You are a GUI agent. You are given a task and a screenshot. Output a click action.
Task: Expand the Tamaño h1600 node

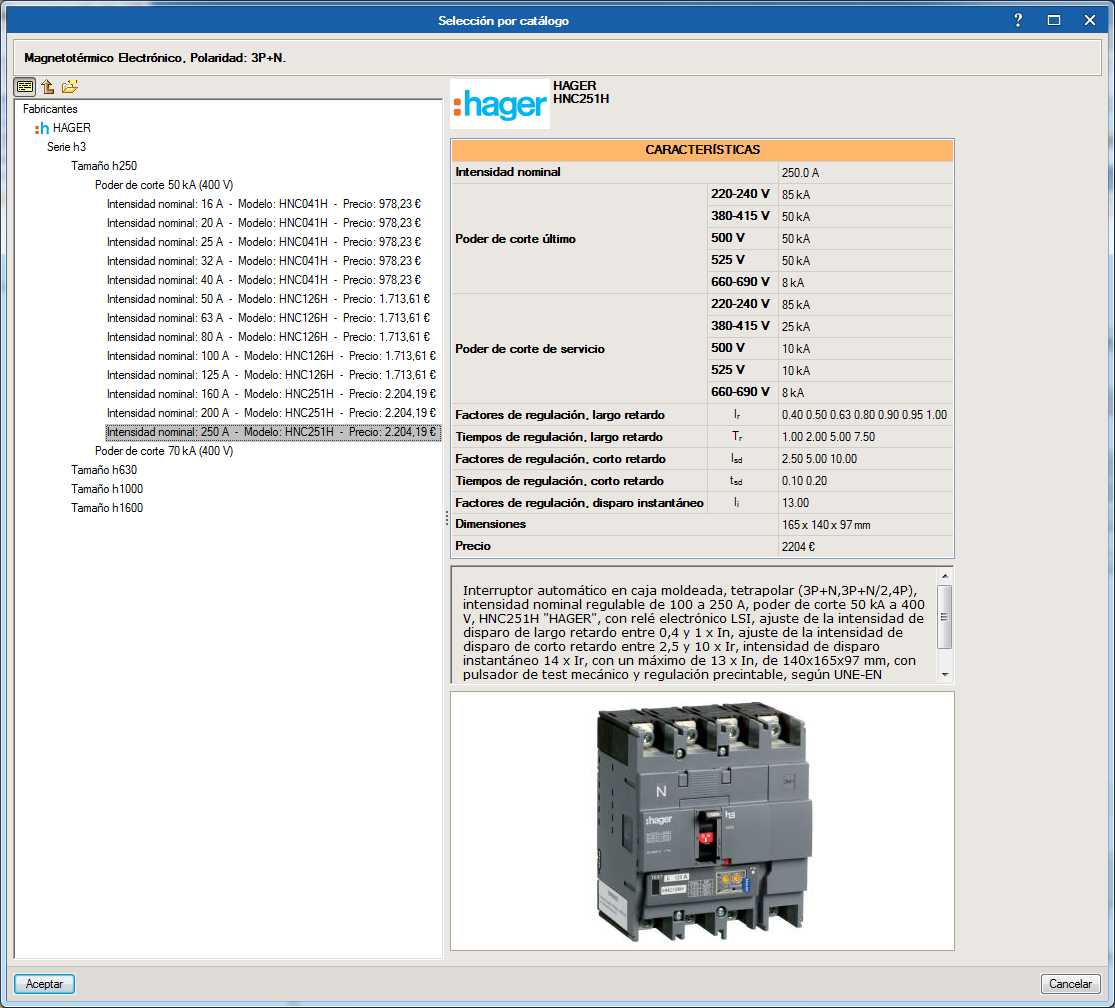(107, 508)
